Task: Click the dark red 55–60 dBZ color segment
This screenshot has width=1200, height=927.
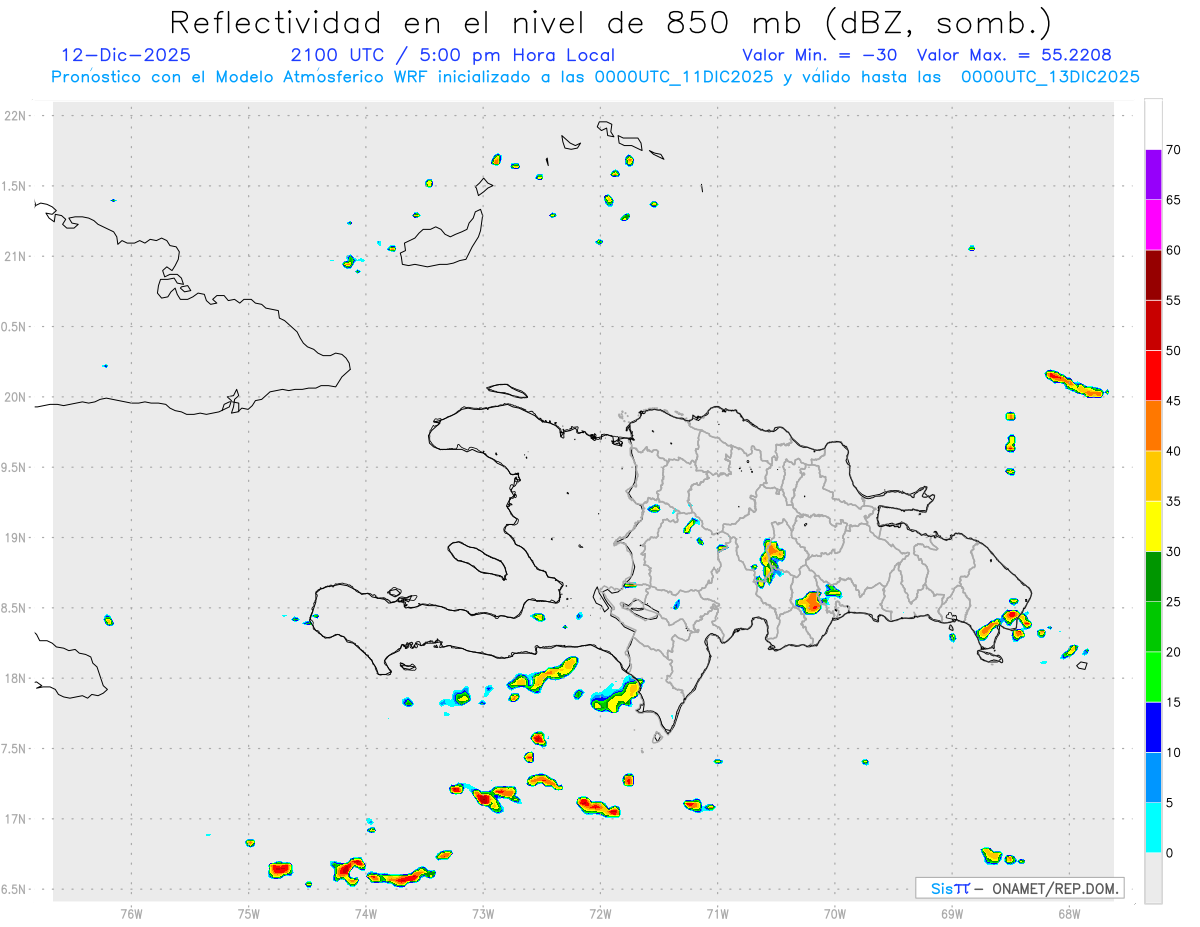Action: click(1153, 275)
